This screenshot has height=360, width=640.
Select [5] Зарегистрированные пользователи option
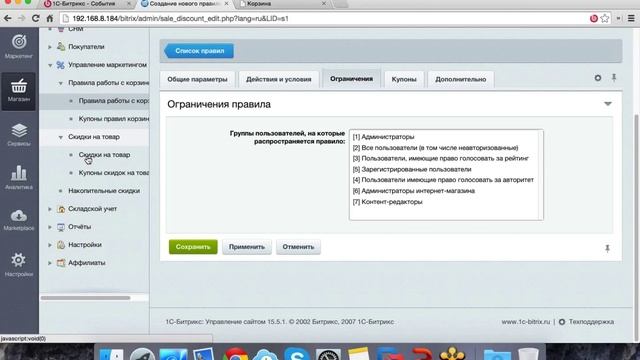(x=412, y=169)
